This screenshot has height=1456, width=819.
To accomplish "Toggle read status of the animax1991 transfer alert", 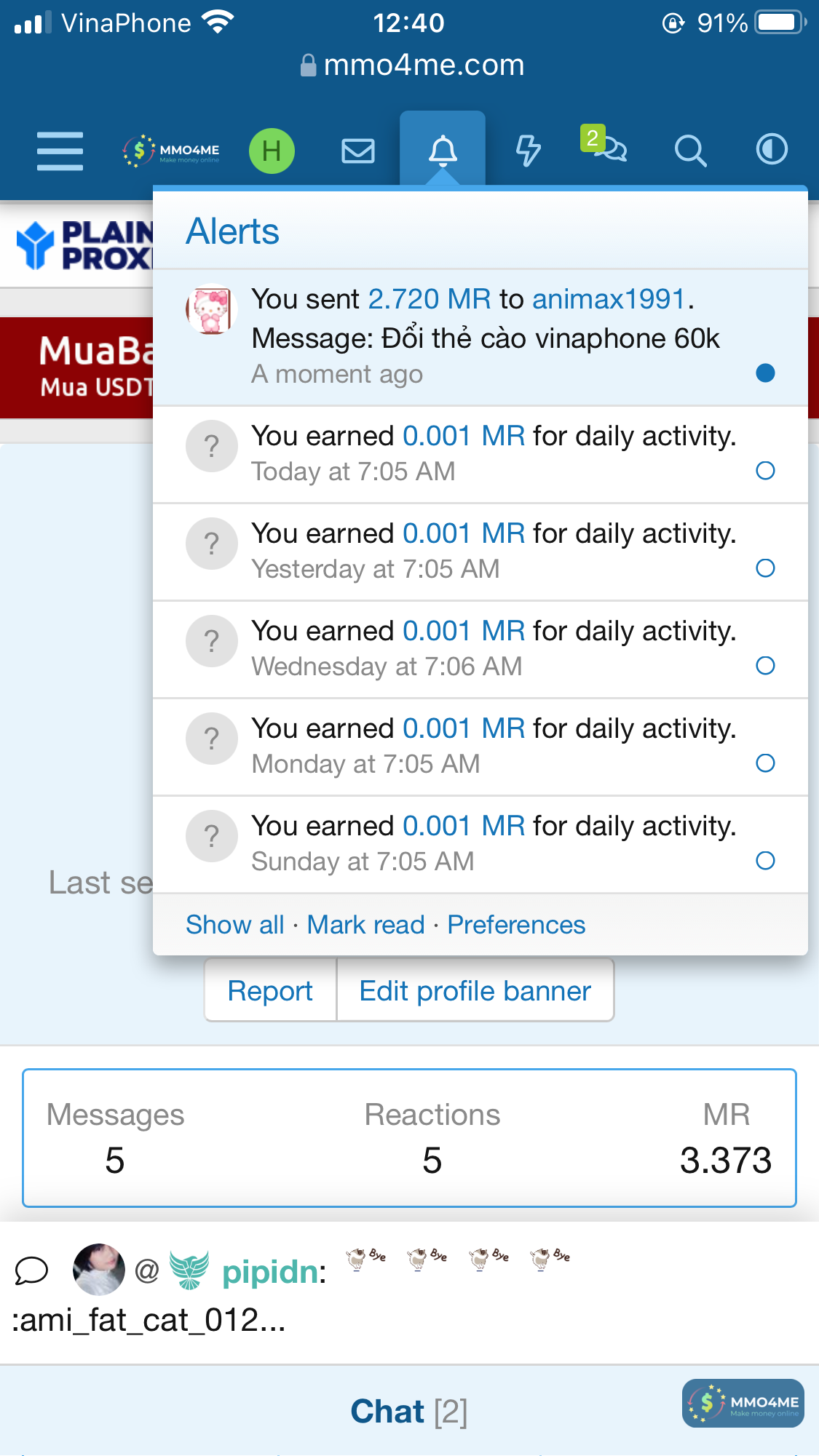I will click(765, 373).
